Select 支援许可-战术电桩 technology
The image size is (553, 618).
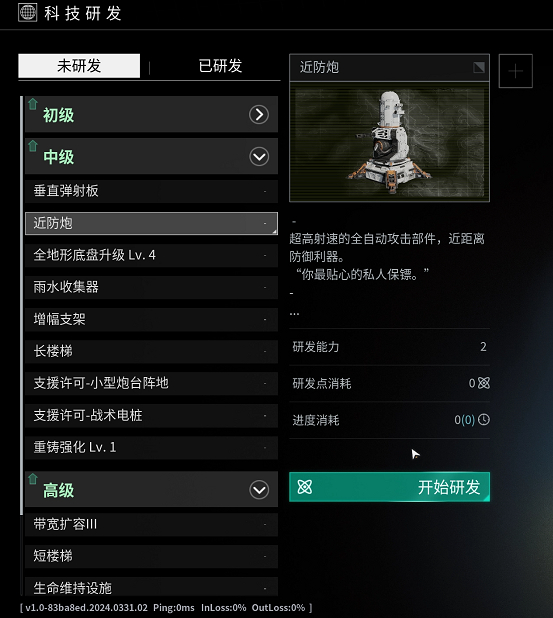[x=151, y=415]
